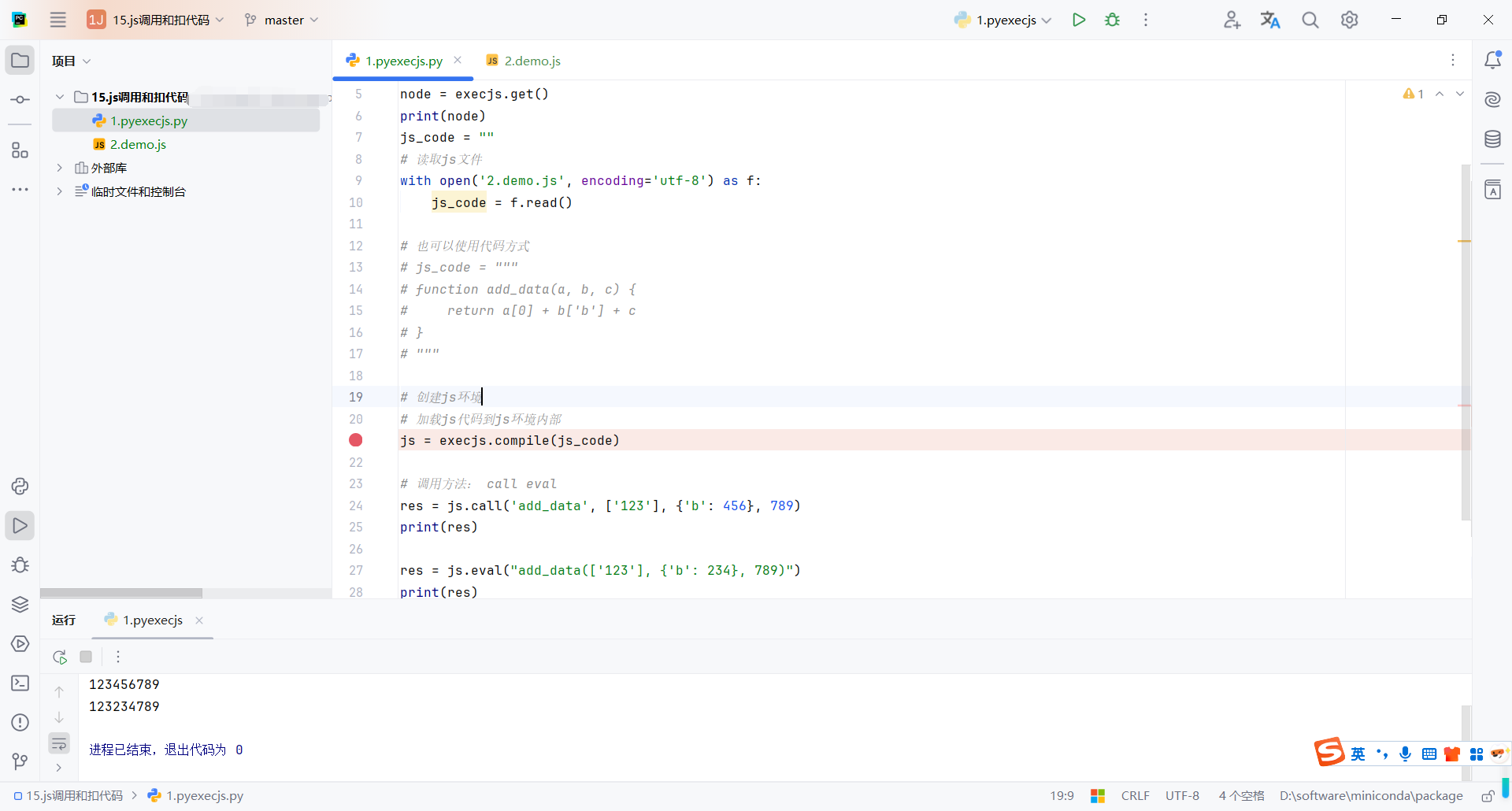Toggle the Project tool window folder icon
This screenshot has height=811, width=1512.
tap(20, 61)
